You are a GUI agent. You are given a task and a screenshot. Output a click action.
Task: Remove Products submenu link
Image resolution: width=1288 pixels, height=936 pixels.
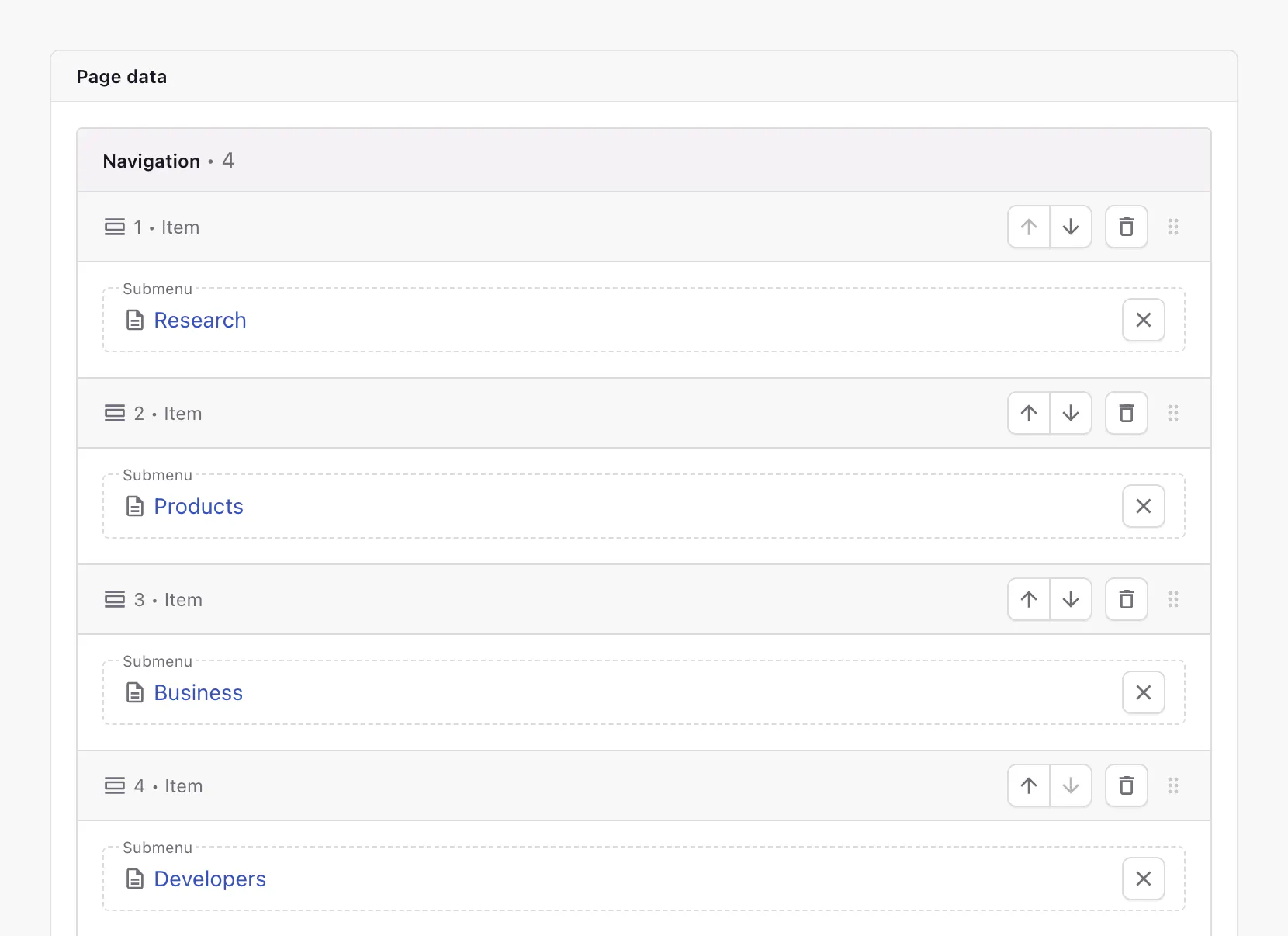1144,506
